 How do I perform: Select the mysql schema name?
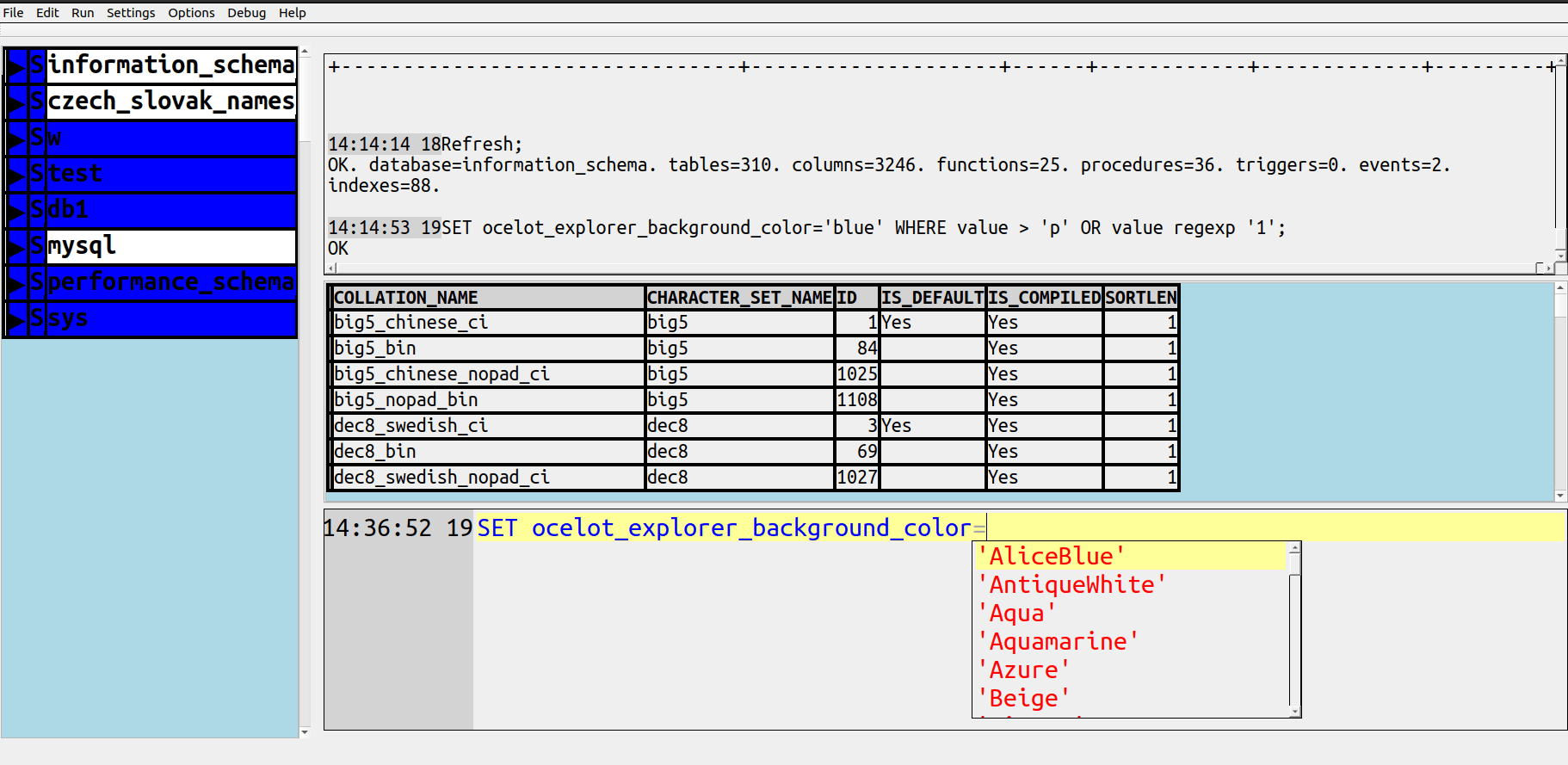[171, 246]
